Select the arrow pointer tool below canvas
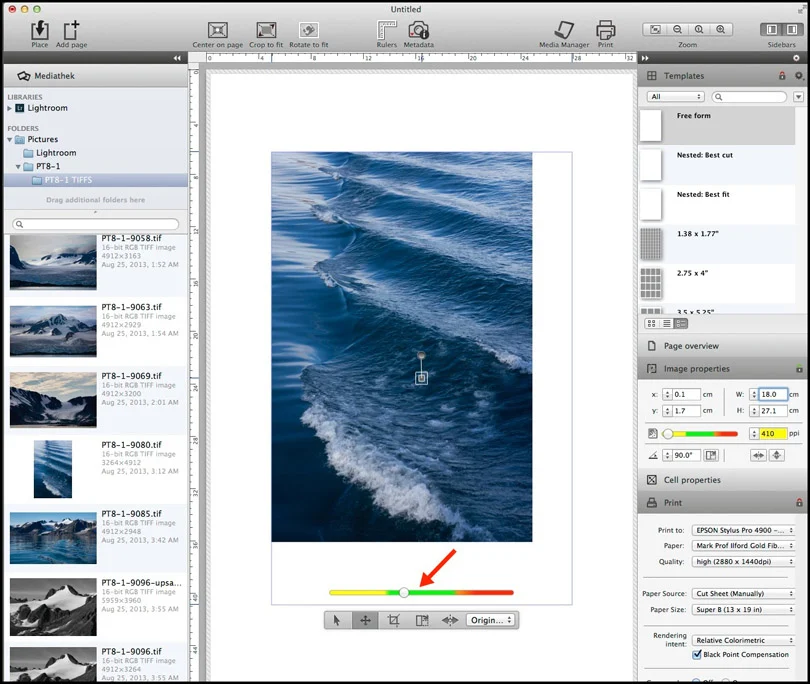810x684 pixels. (x=338, y=620)
